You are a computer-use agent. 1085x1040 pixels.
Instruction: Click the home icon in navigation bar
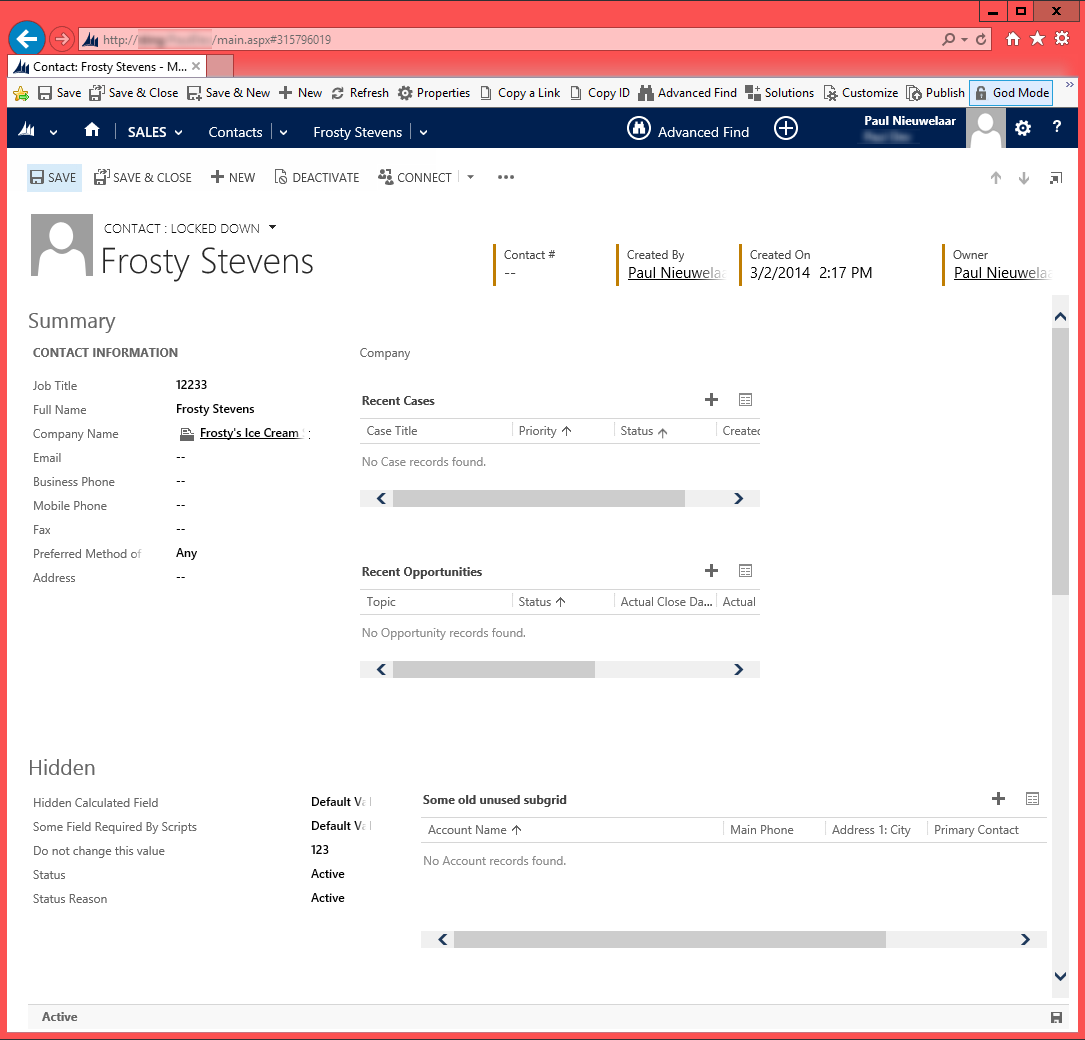click(x=92, y=130)
